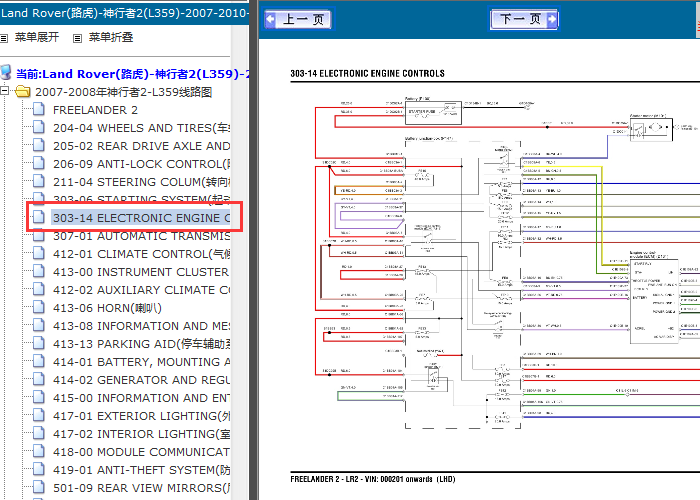
Task: Open 412-02 AUXILIARY CLIMATE page
Action: (x=142, y=290)
